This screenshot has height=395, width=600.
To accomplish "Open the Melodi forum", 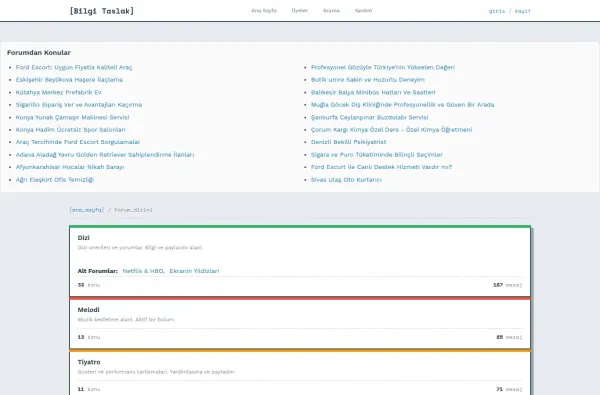I will [88, 310].
